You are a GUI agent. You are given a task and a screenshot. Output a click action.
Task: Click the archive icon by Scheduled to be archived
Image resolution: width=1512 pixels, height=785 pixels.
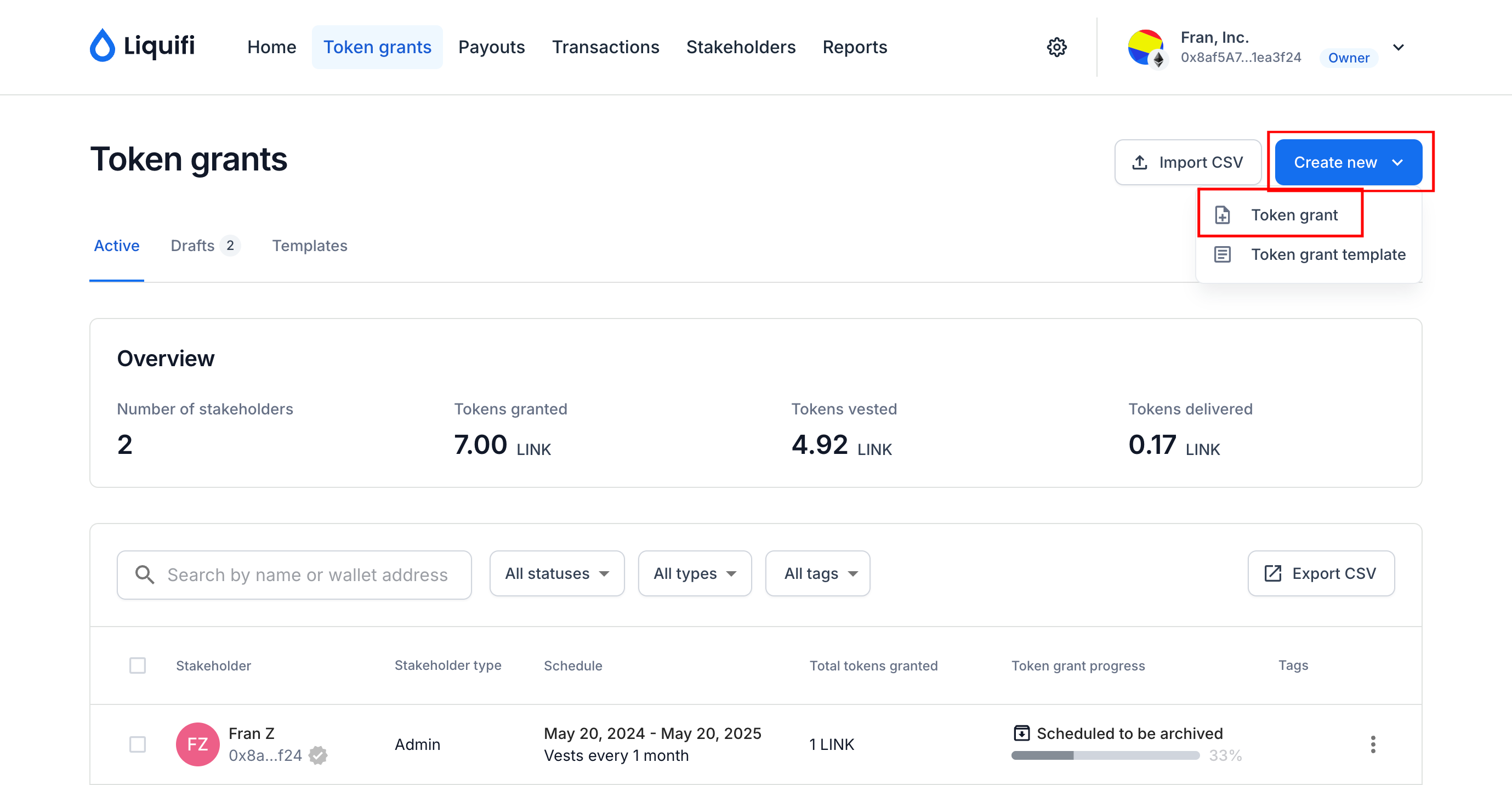point(1021,733)
